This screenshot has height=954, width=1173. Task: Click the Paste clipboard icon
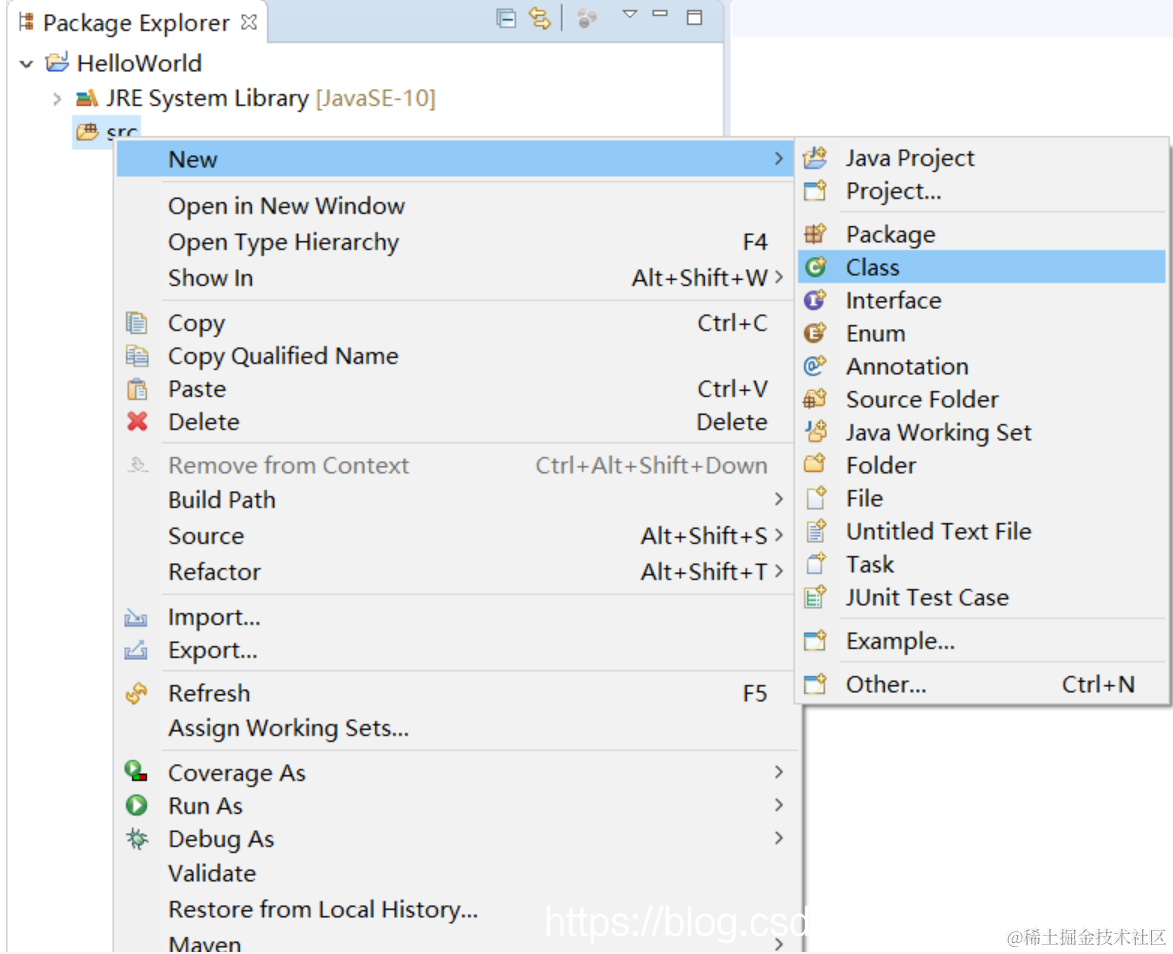tap(137, 389)
